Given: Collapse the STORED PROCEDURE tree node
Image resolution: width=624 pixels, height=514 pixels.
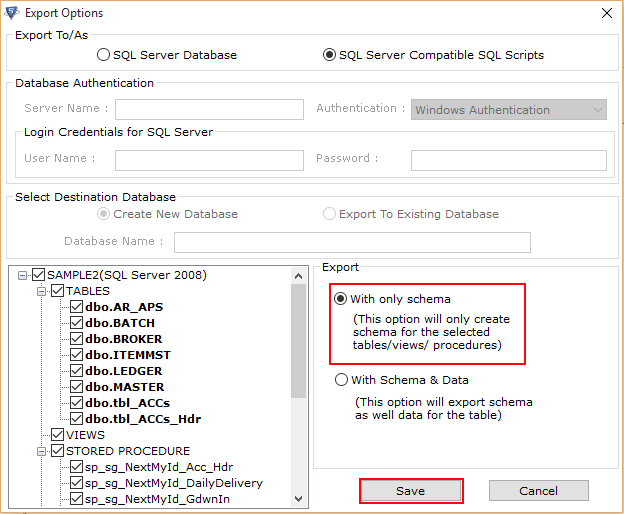Looking at the screenshot, I should pyautogui.click(x=41, y=452).
